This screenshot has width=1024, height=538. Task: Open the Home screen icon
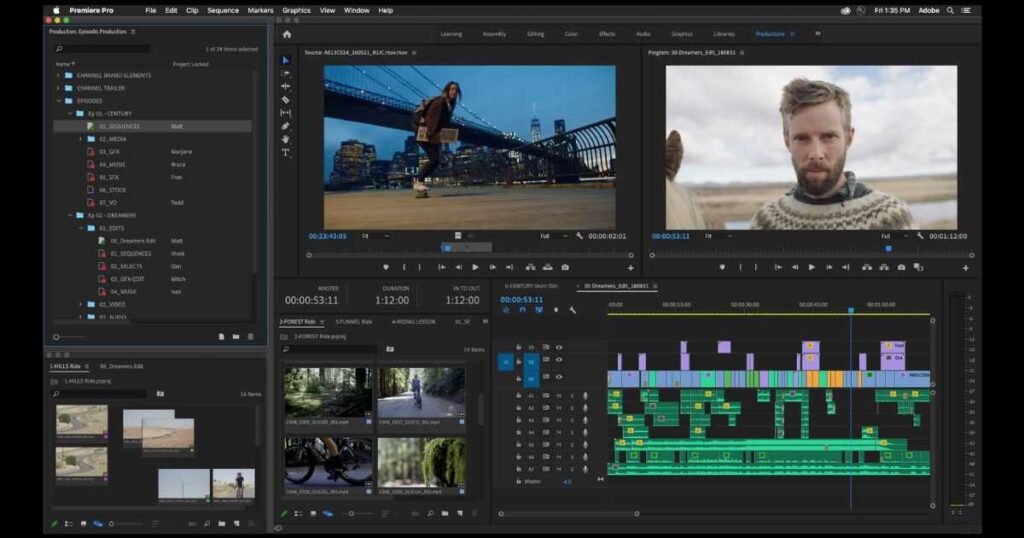[x=287, y=34]
